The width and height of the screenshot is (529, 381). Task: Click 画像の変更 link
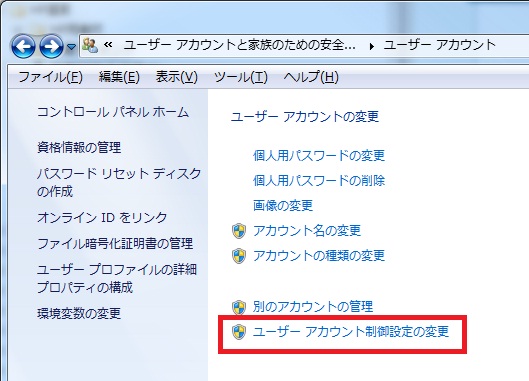(x=283, y=205)
